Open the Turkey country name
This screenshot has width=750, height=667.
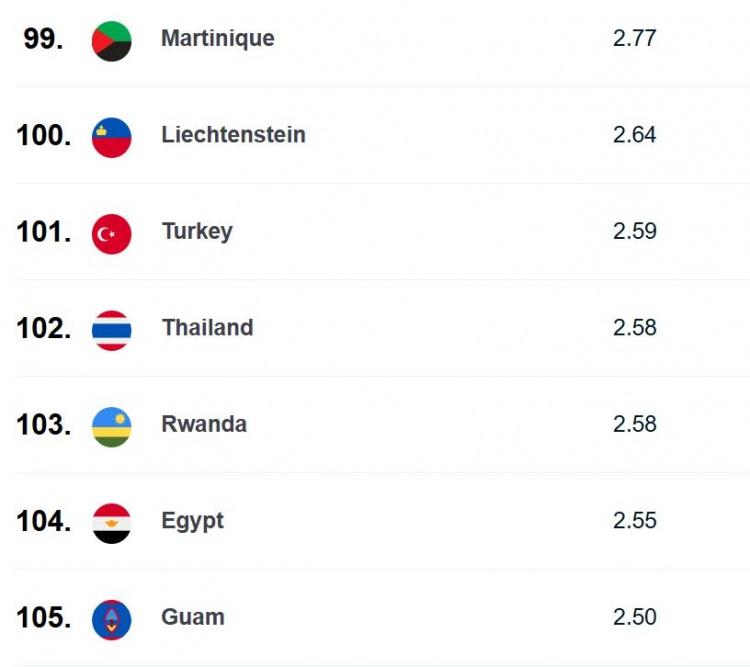point(197,232)
